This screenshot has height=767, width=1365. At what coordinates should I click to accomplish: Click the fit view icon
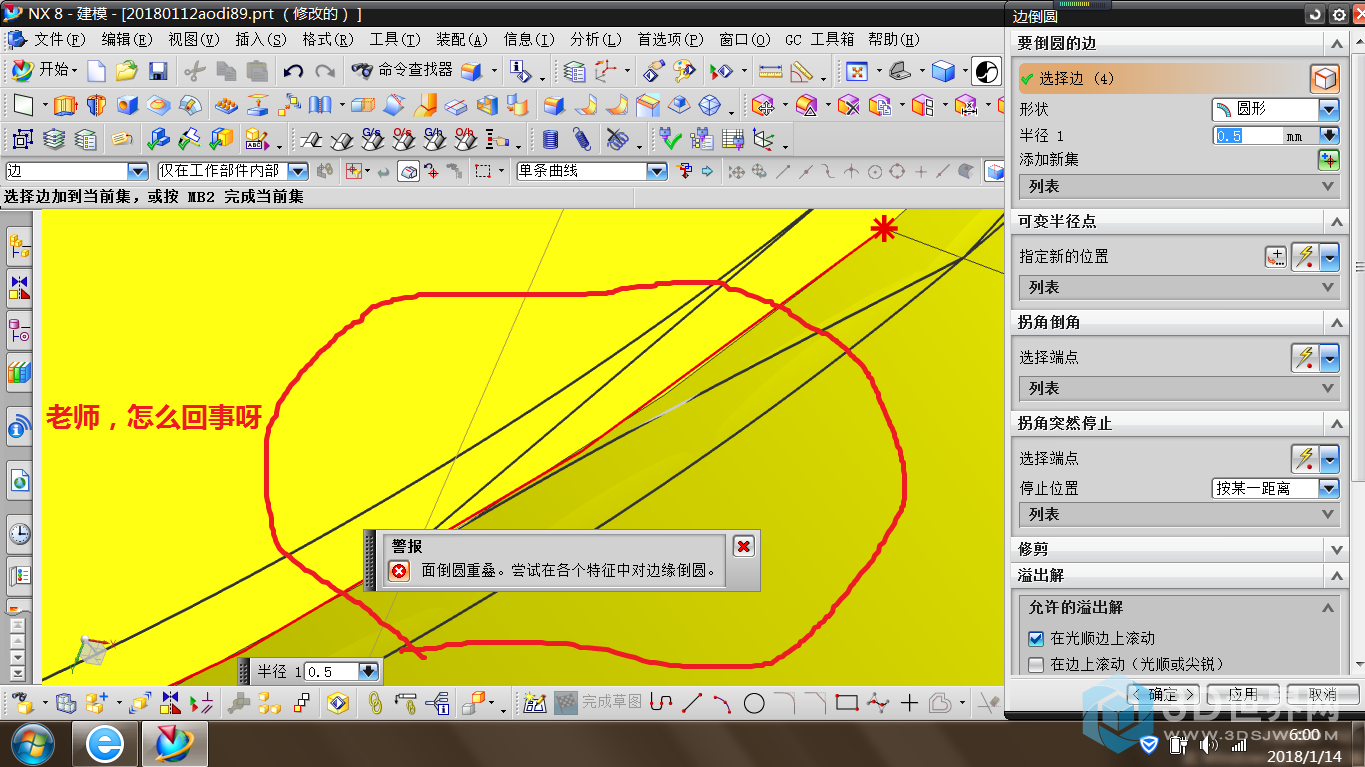pos(856,71)
